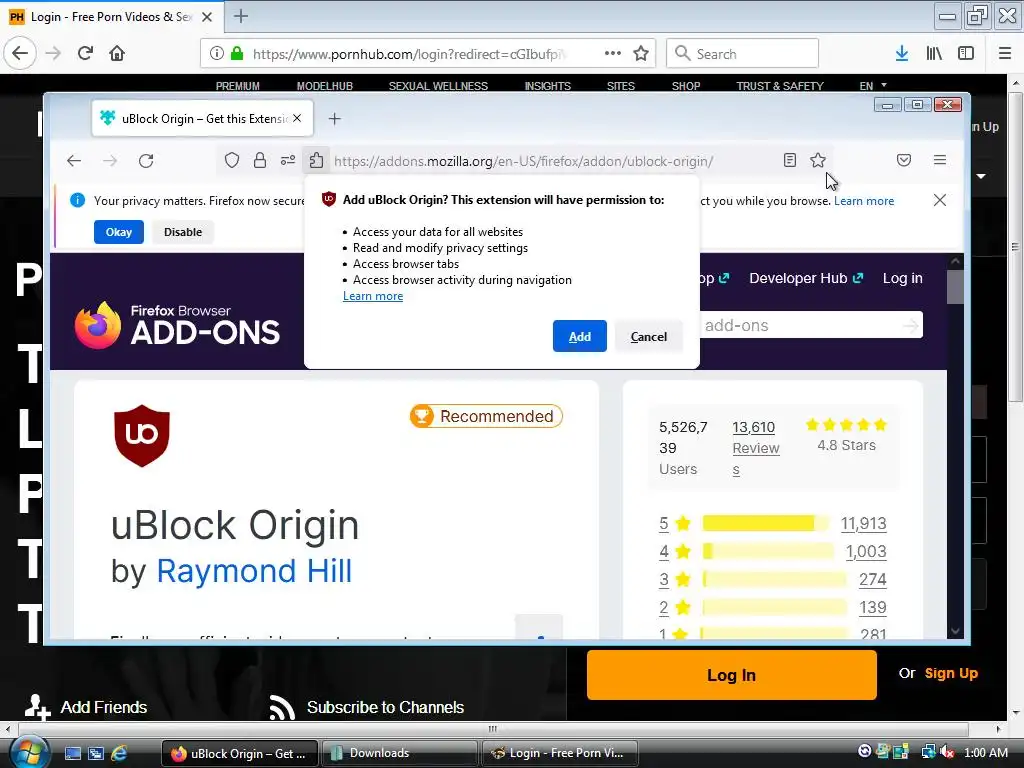
Task: Cancel the uBlock Origin install prompt
Action: 648,336
